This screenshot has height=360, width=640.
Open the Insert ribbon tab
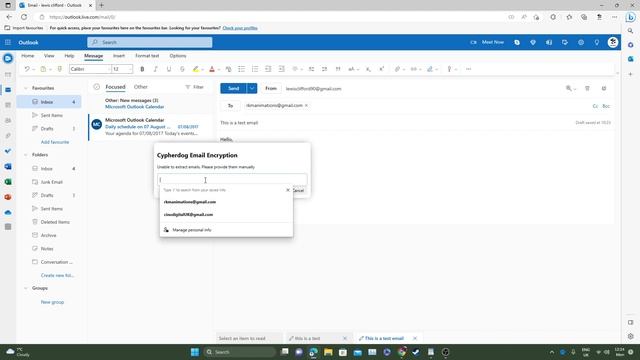[x=119, y=56]
